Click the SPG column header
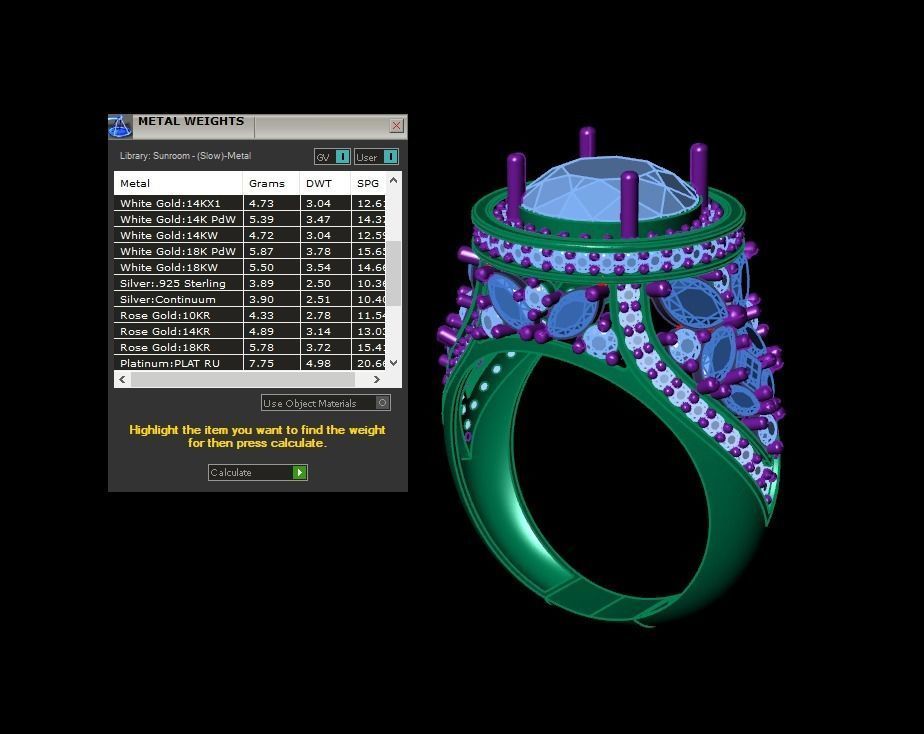Screen dimensions: 924x734 point(368,183)
